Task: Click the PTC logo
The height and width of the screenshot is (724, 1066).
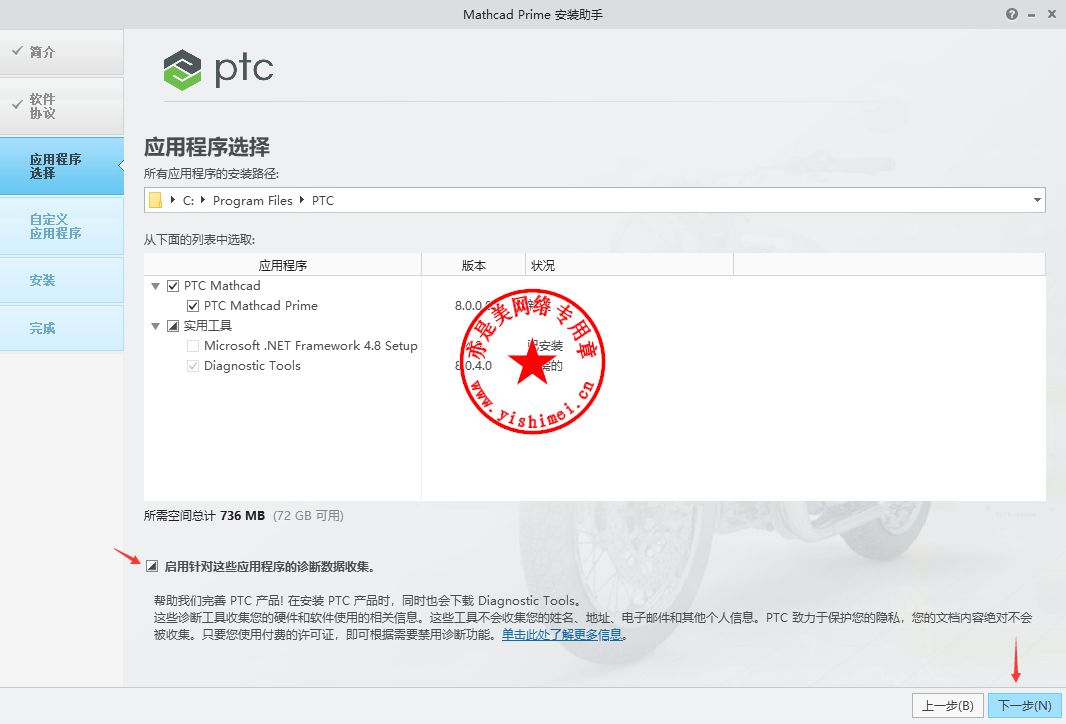Action: pyautogui.click(x=218, y=69)
